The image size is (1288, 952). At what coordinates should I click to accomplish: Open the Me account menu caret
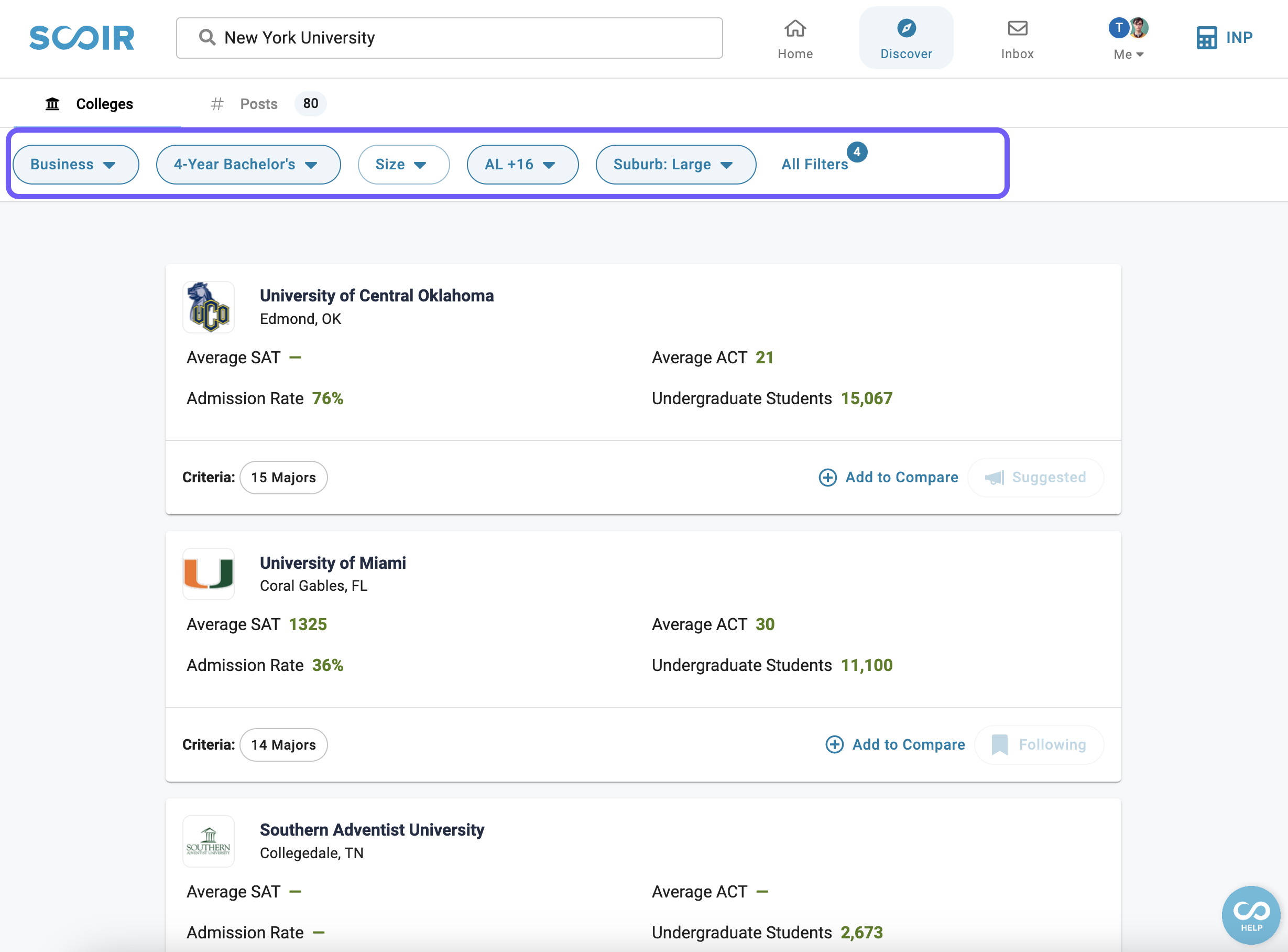point(1139,55)
